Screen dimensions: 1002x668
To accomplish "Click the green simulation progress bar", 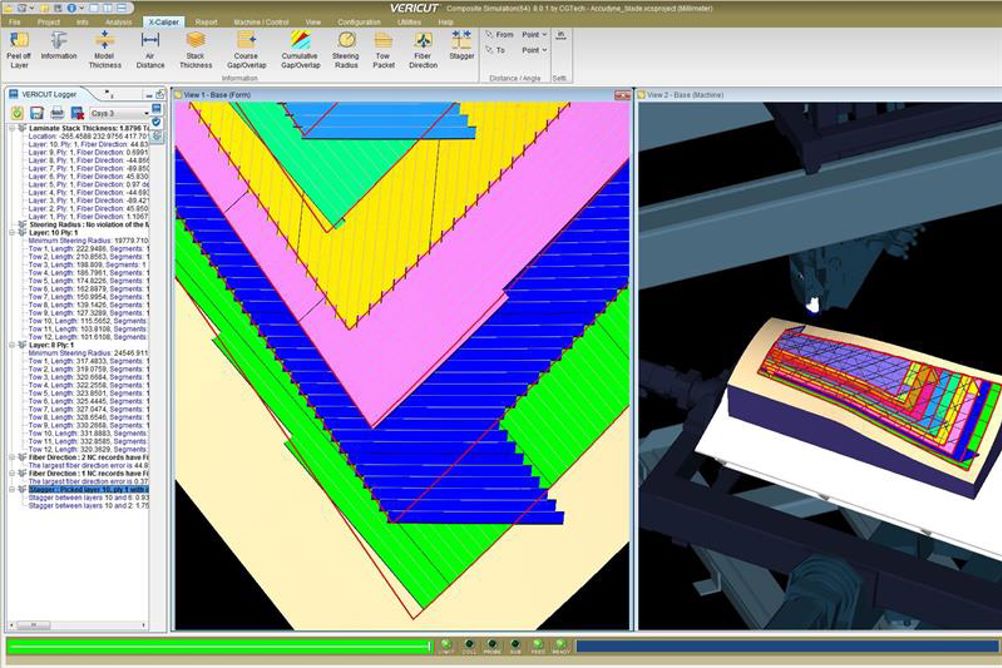I will (220, 646).
